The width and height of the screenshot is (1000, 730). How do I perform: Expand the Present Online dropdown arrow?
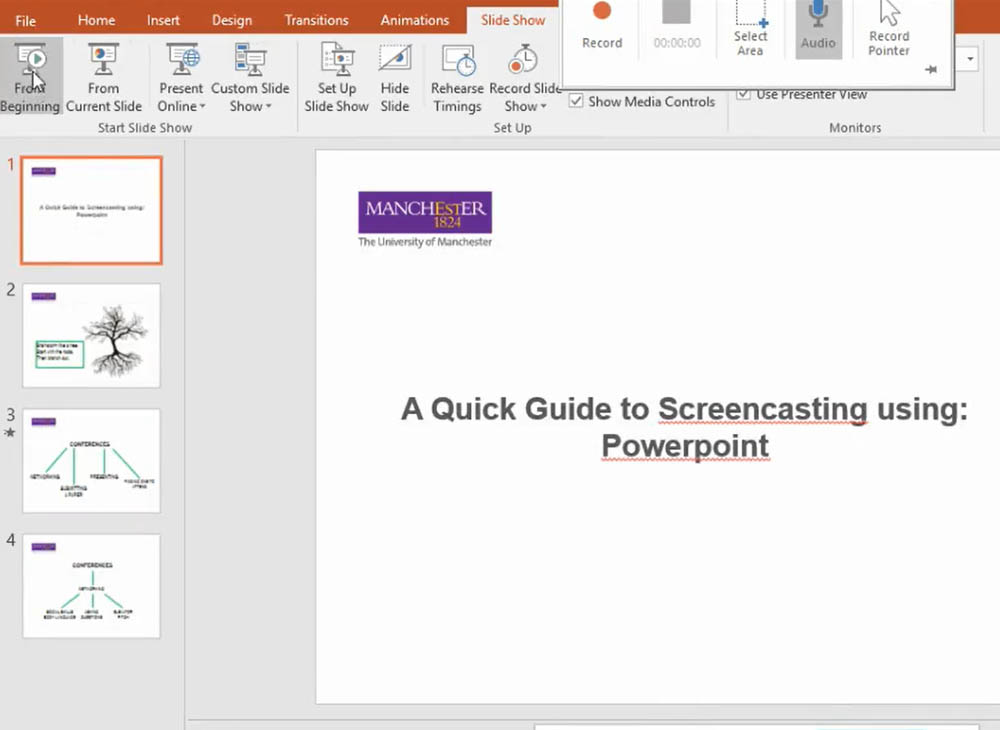202,106
